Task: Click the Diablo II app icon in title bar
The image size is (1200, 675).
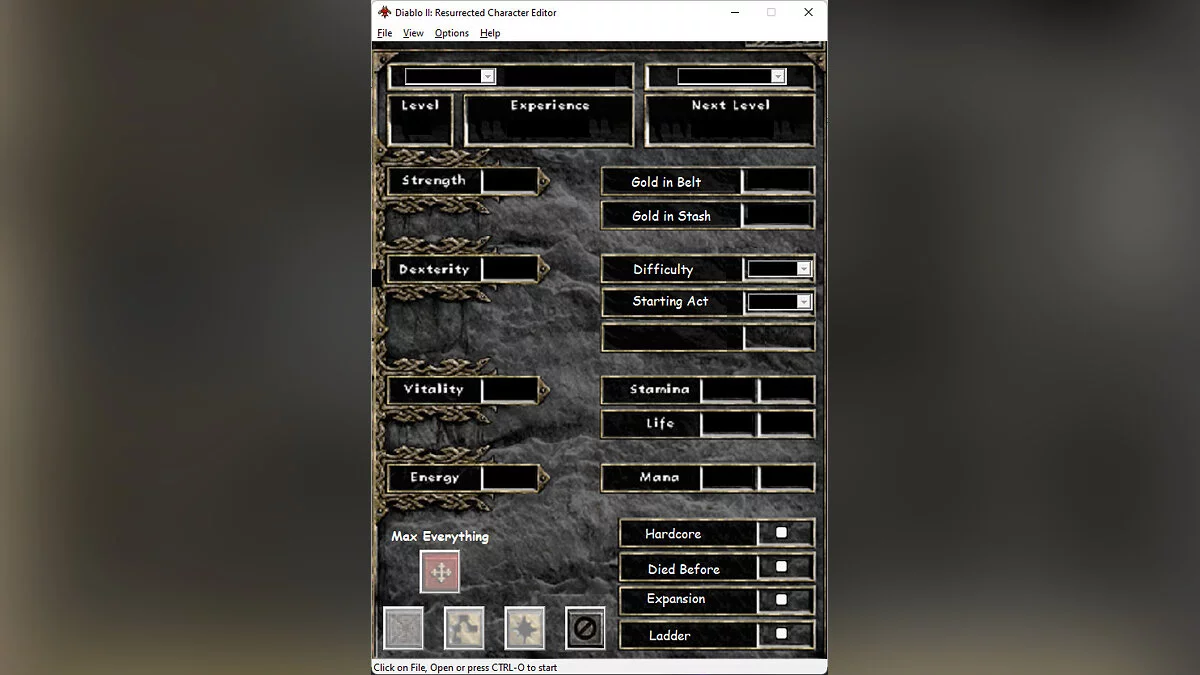Action: [385, 12]
